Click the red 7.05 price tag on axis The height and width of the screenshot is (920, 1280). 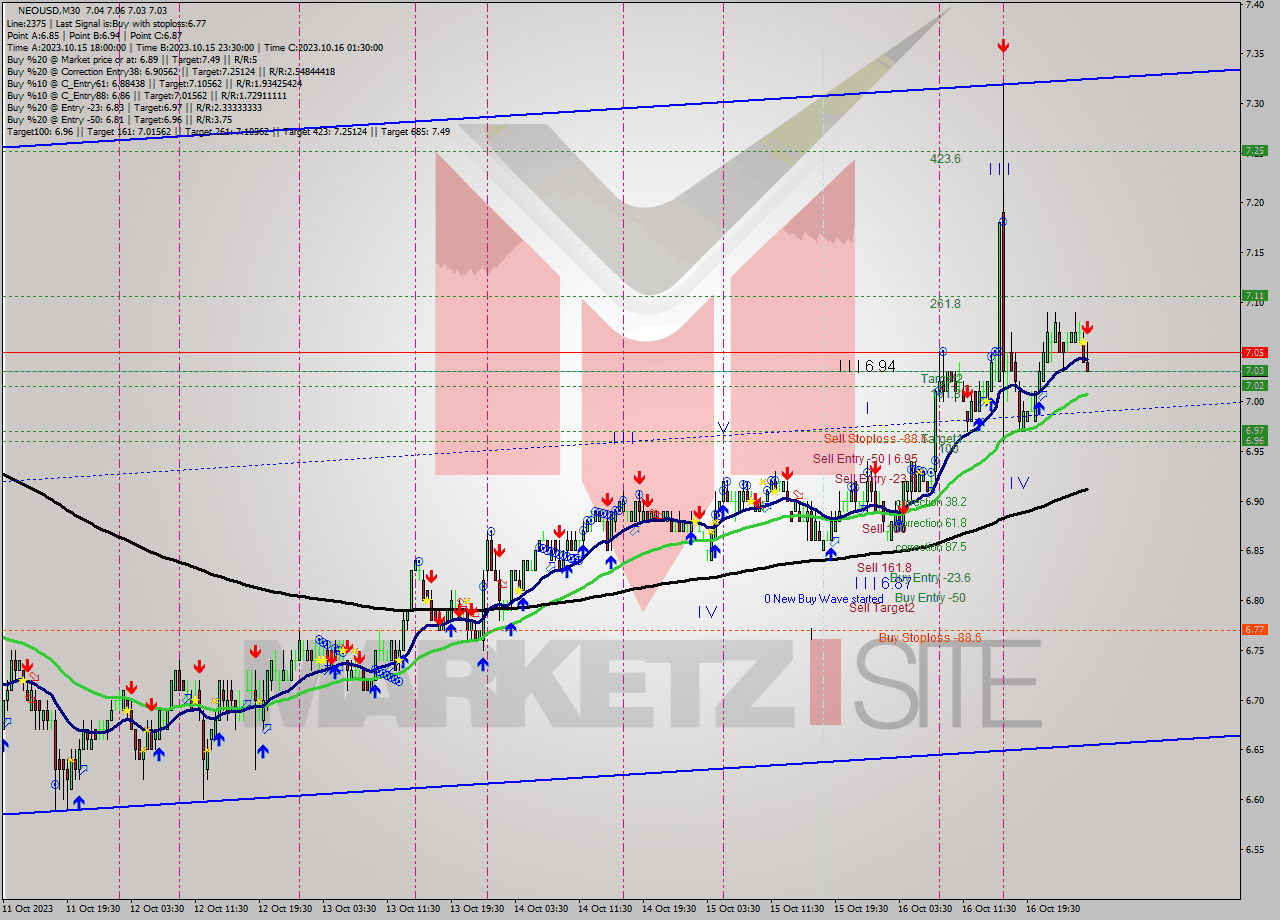(x=1254, y=352)
